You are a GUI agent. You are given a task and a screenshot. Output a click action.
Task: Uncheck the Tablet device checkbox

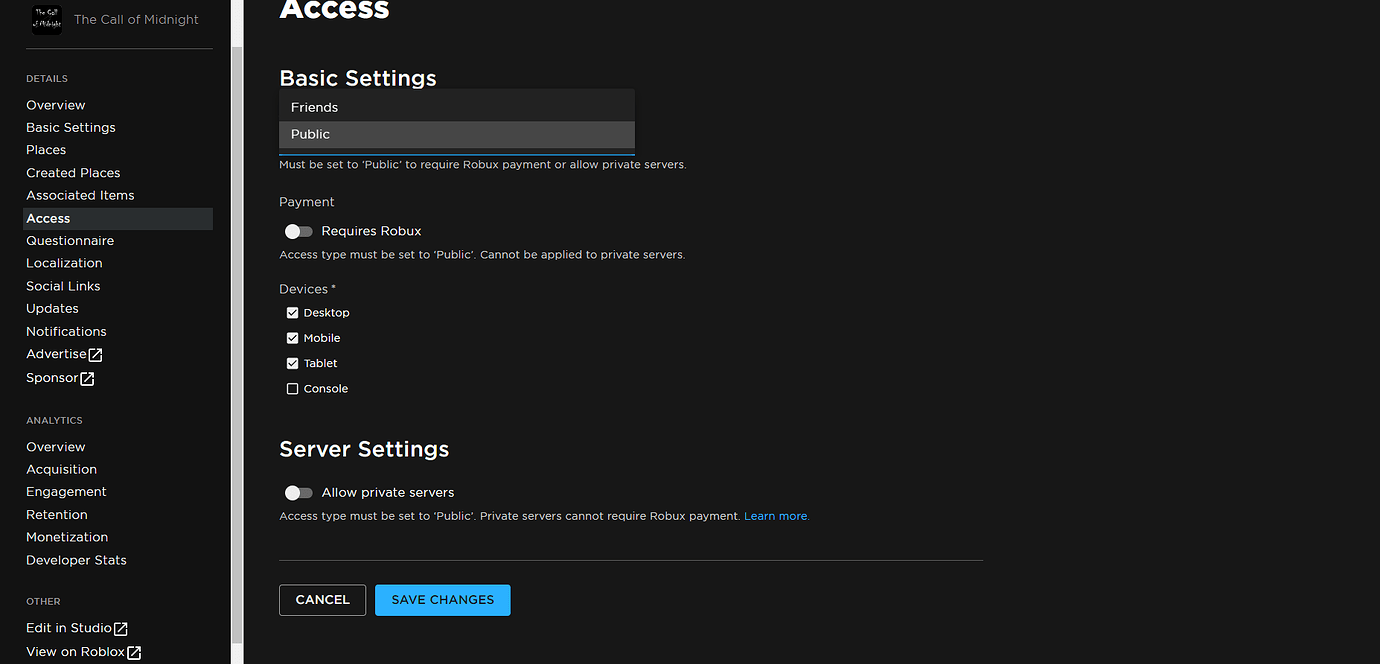tap(293, 362)
